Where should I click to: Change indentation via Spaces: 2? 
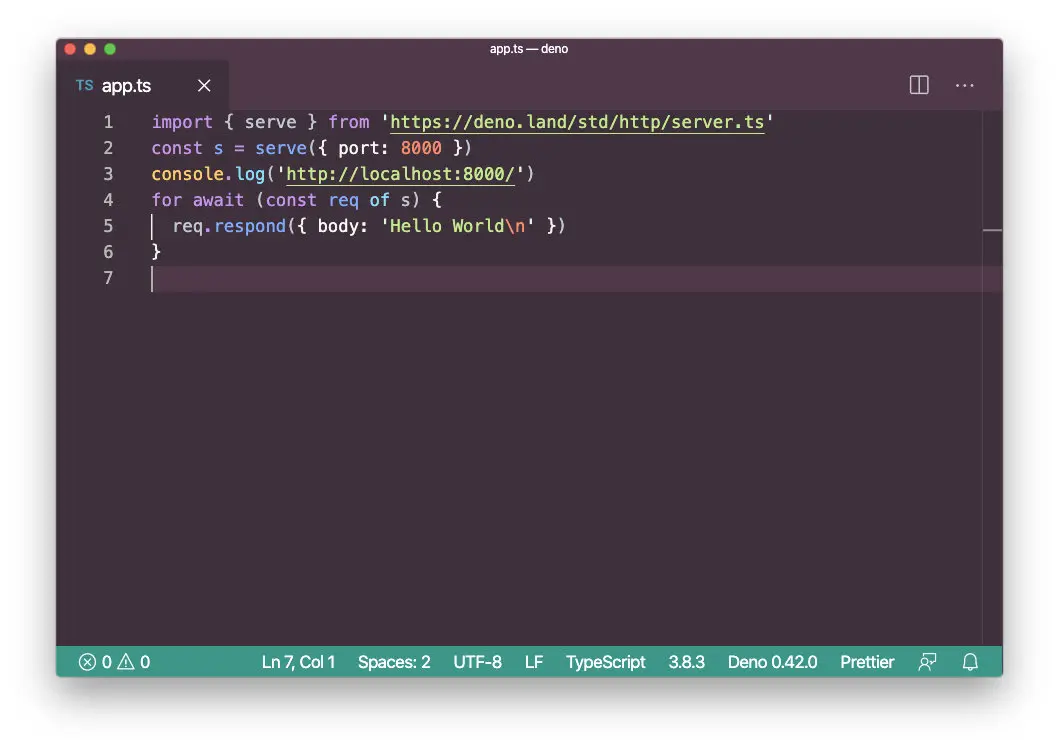tap(394, 662)
